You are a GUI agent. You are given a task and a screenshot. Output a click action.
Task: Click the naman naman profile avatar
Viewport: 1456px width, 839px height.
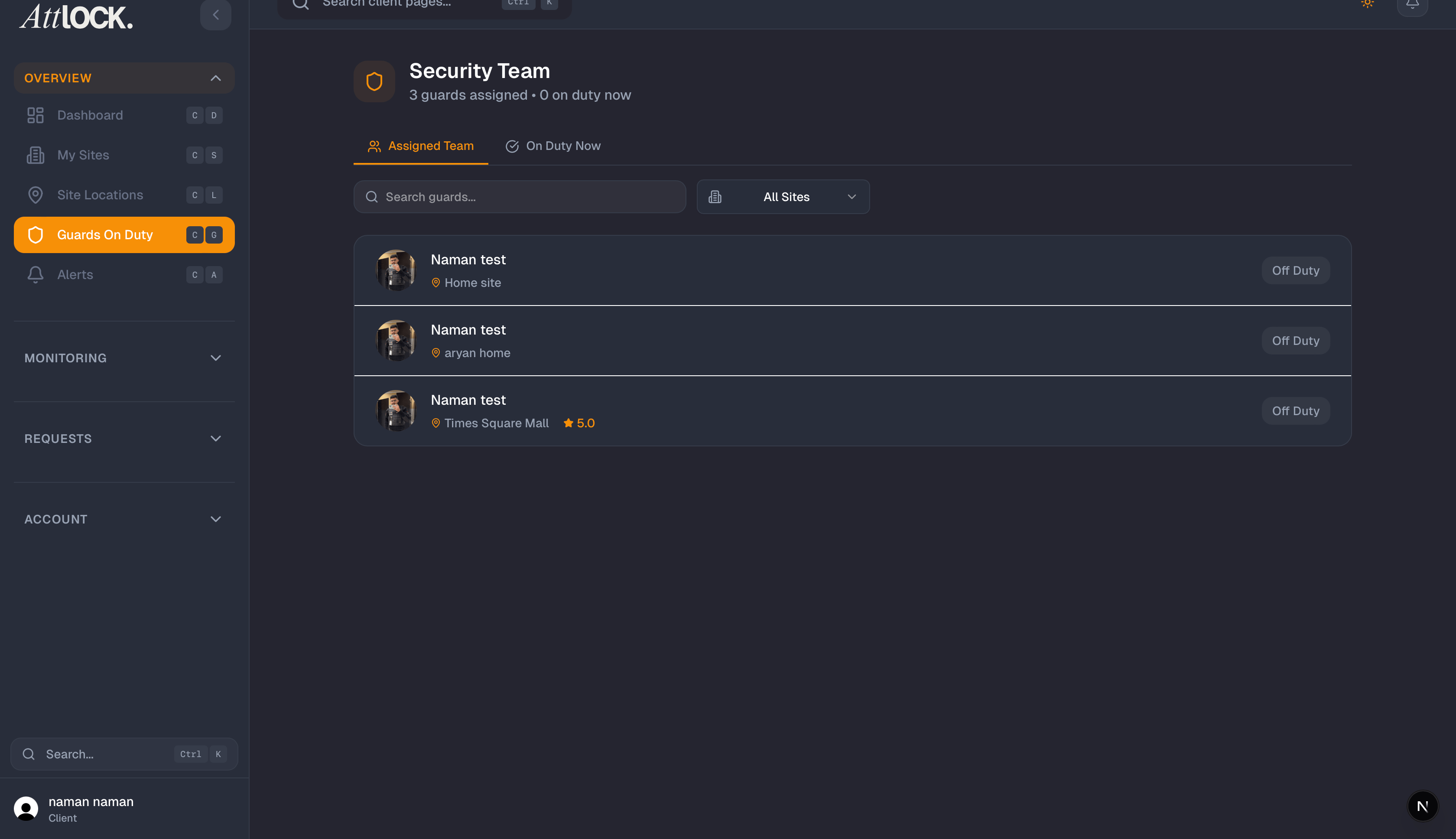(x=26, y=809)
